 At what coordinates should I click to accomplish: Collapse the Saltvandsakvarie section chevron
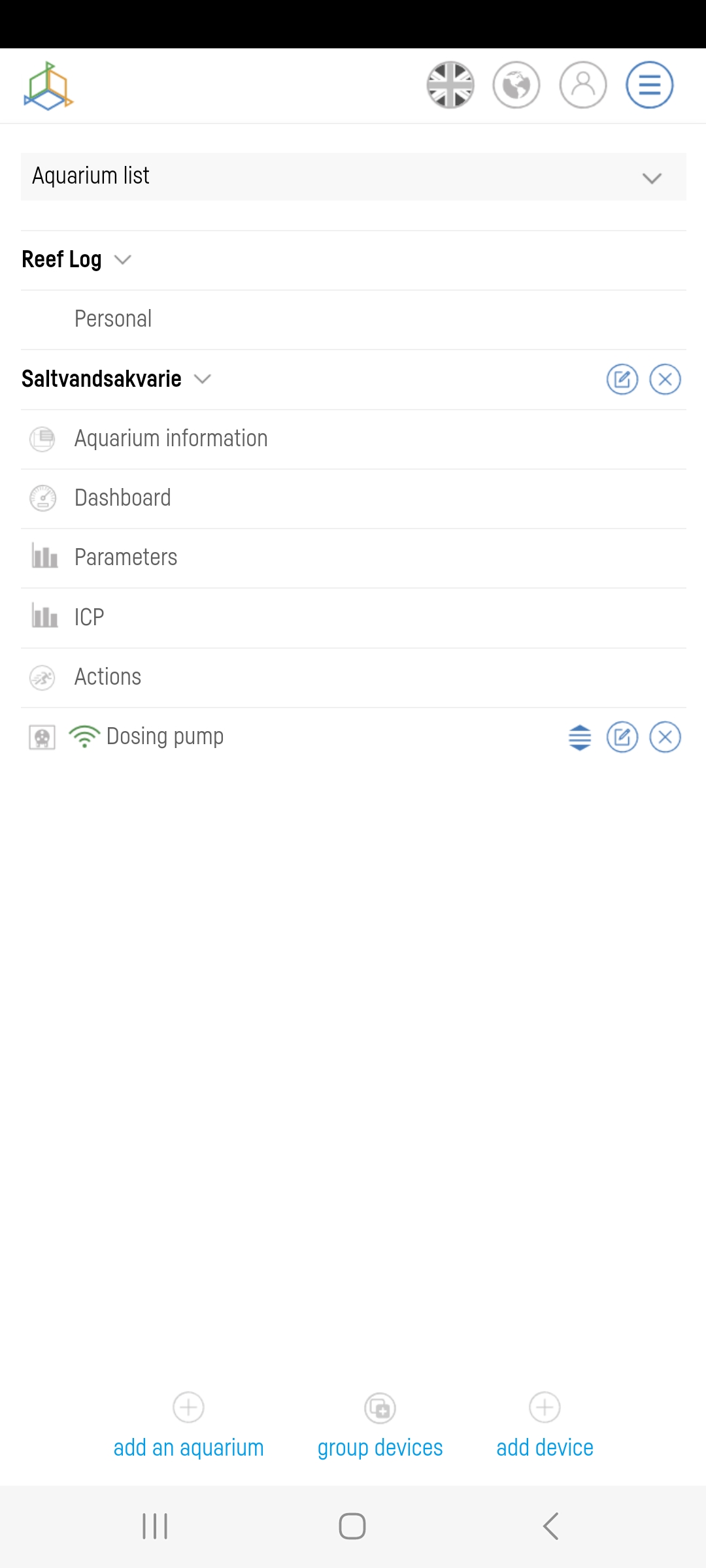click(203, 379)
